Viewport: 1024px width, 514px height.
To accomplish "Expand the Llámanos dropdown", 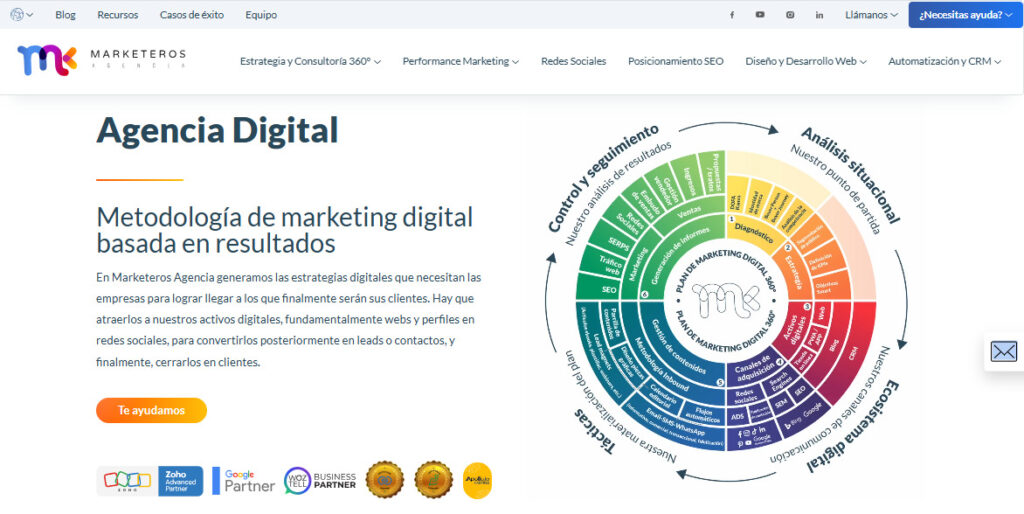I will coord(871,14).
